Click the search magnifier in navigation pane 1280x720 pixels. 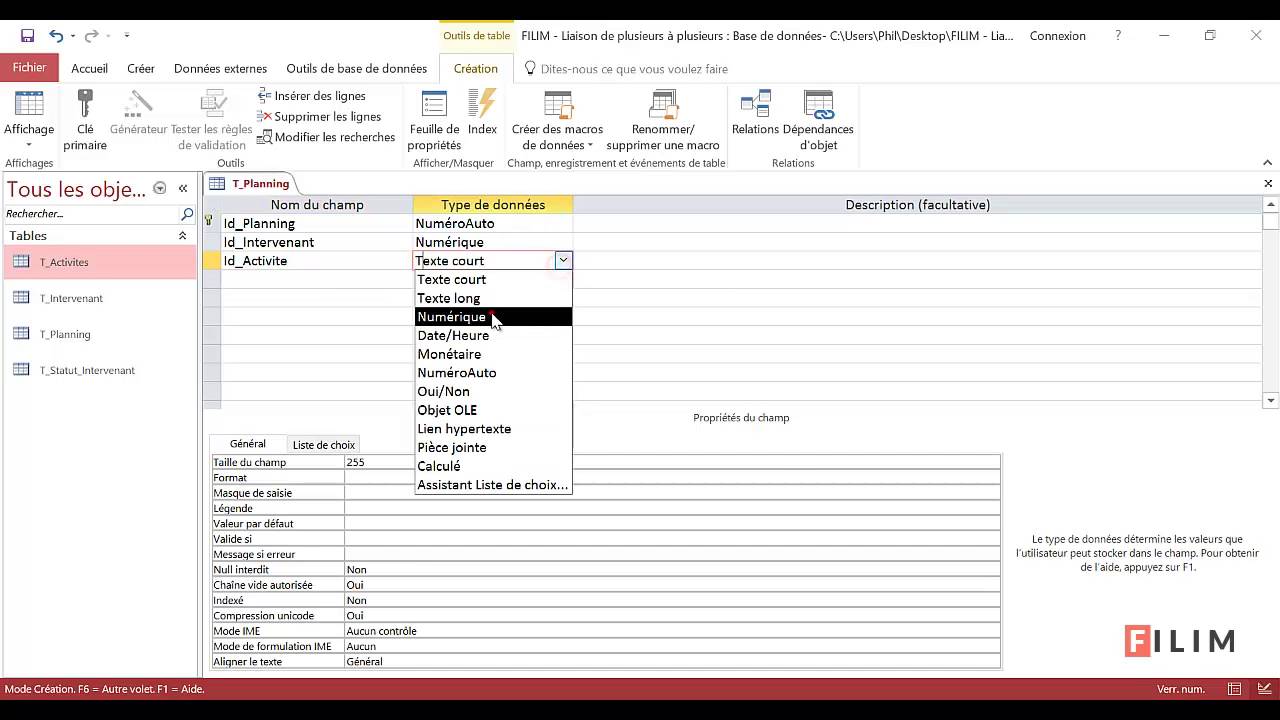(187, 214)
